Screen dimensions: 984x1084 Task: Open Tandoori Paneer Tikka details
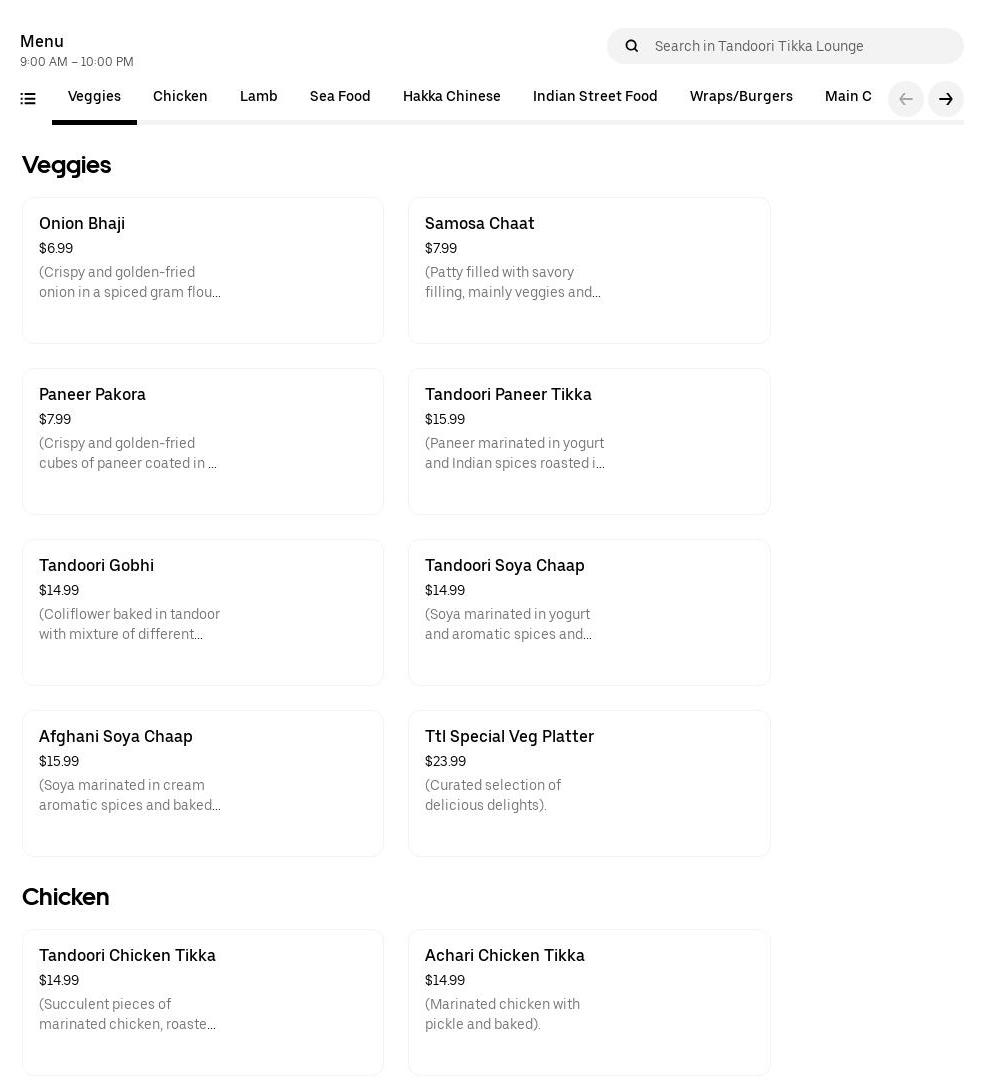coord(589,441)
